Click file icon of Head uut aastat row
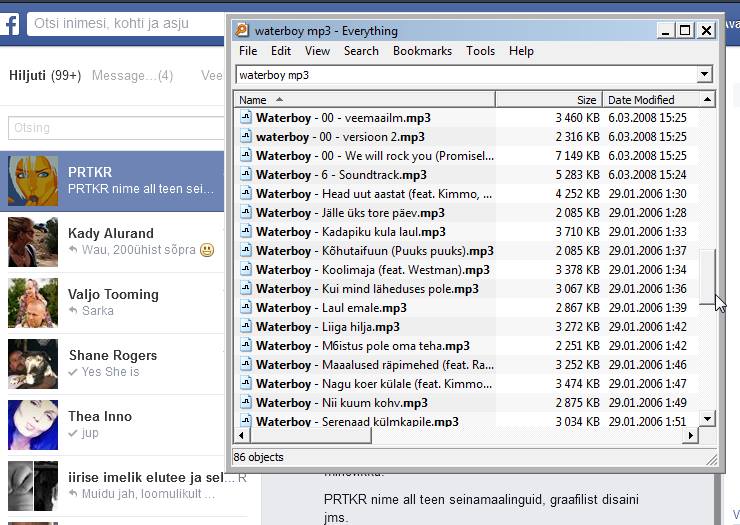The width and height of the screenshot is (740, 525). click(245, 193)
